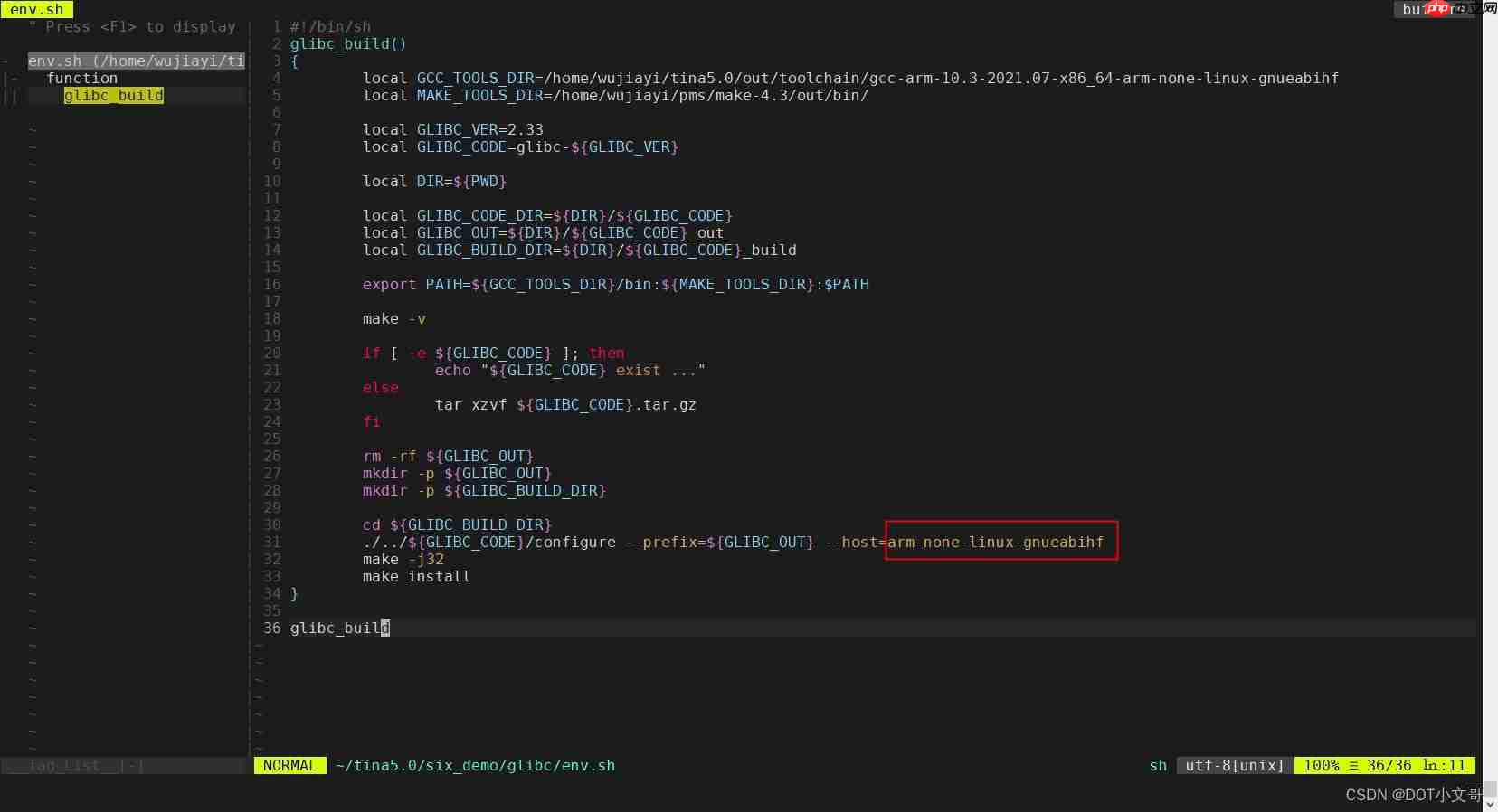Screen dimensions: 1498x812
Task: Click GLIBC_CODE_DIR variable on line 12
Action: pyautogui.click(x=479, y=215)
